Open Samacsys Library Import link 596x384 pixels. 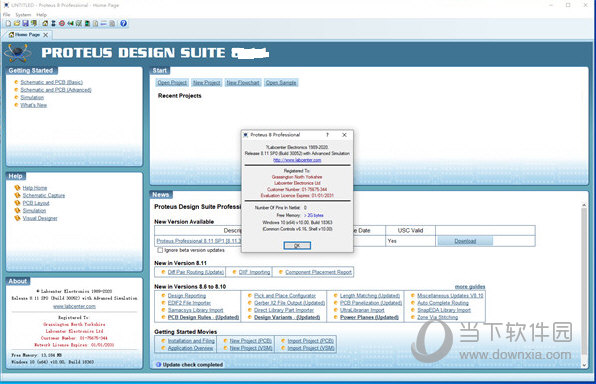tap(195, 310)
